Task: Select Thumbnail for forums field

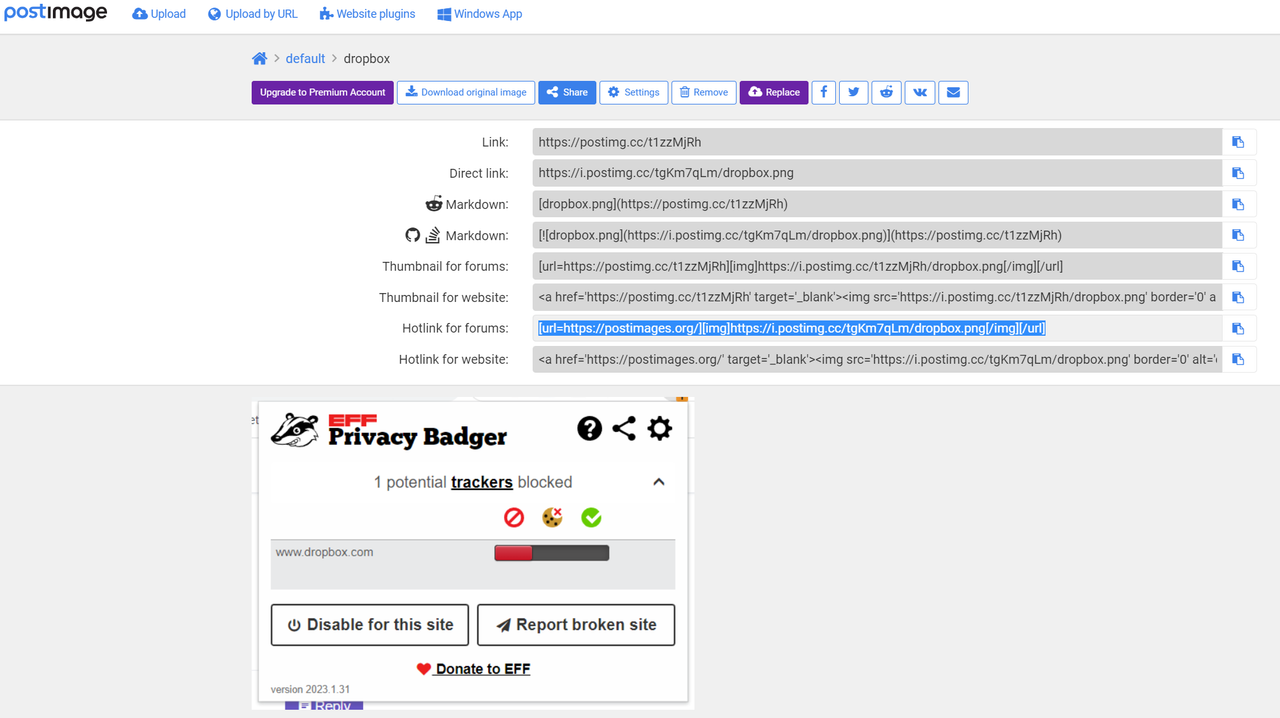Action: pos(877,266)
